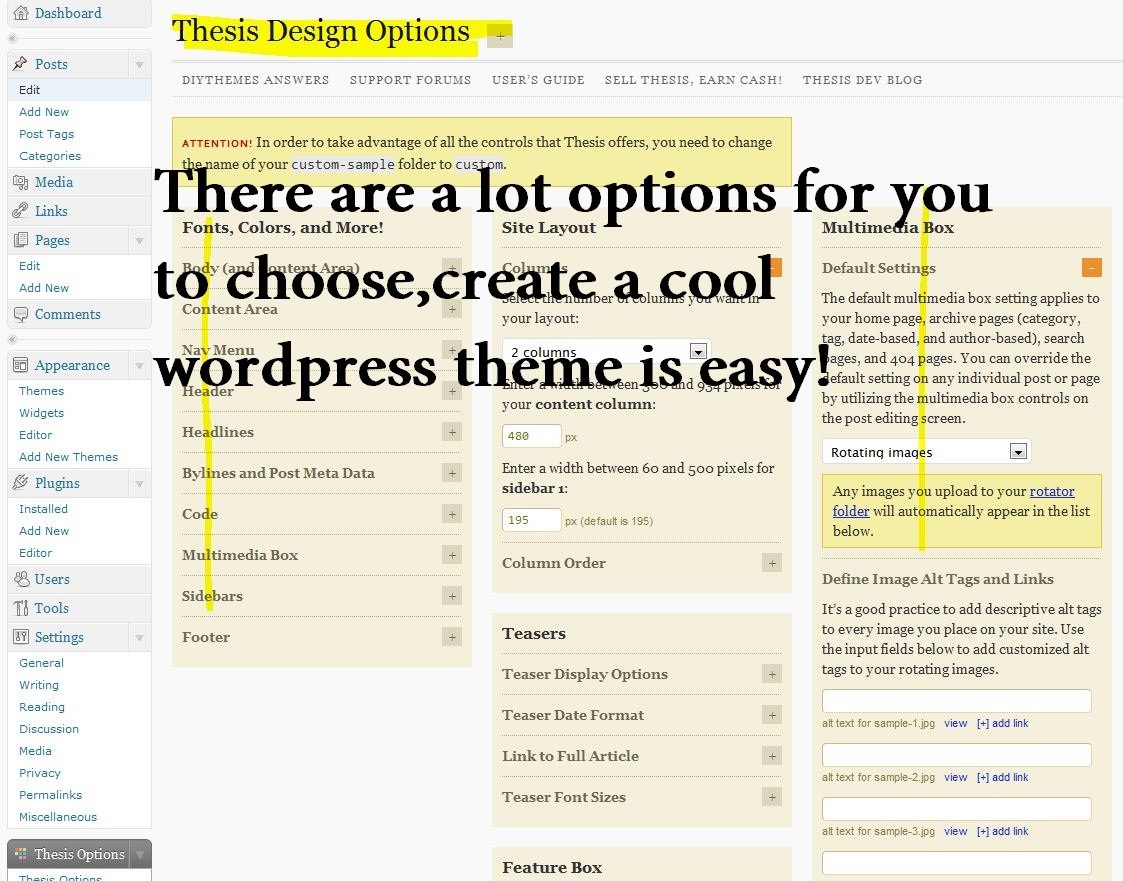The image size is (1123, 881).
Task: Open the 2 columns dropdown
Action: (606, 352)
